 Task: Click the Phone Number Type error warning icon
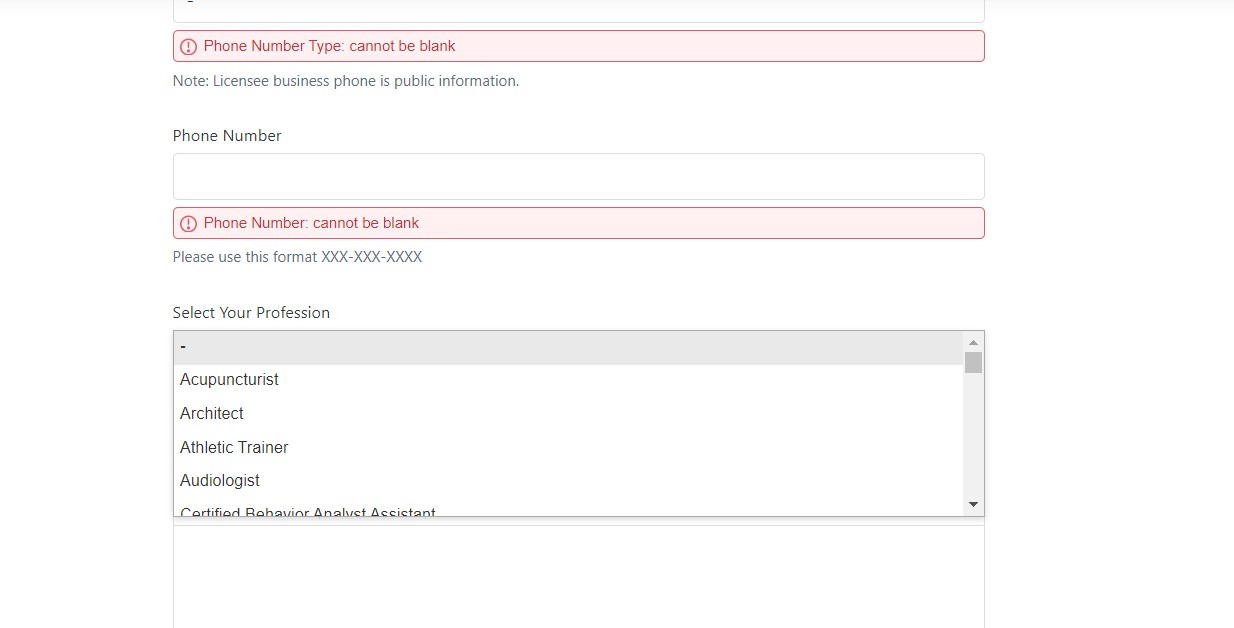coord(188,47)
